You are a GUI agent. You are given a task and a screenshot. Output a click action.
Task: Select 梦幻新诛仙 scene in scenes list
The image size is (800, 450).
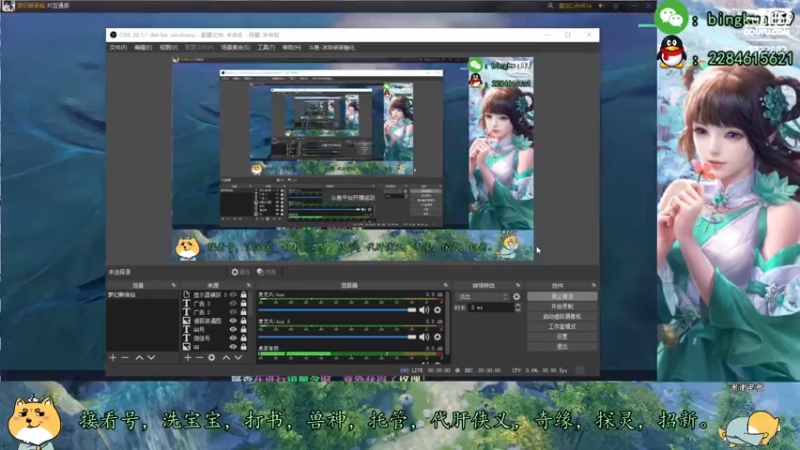(143, 294)
